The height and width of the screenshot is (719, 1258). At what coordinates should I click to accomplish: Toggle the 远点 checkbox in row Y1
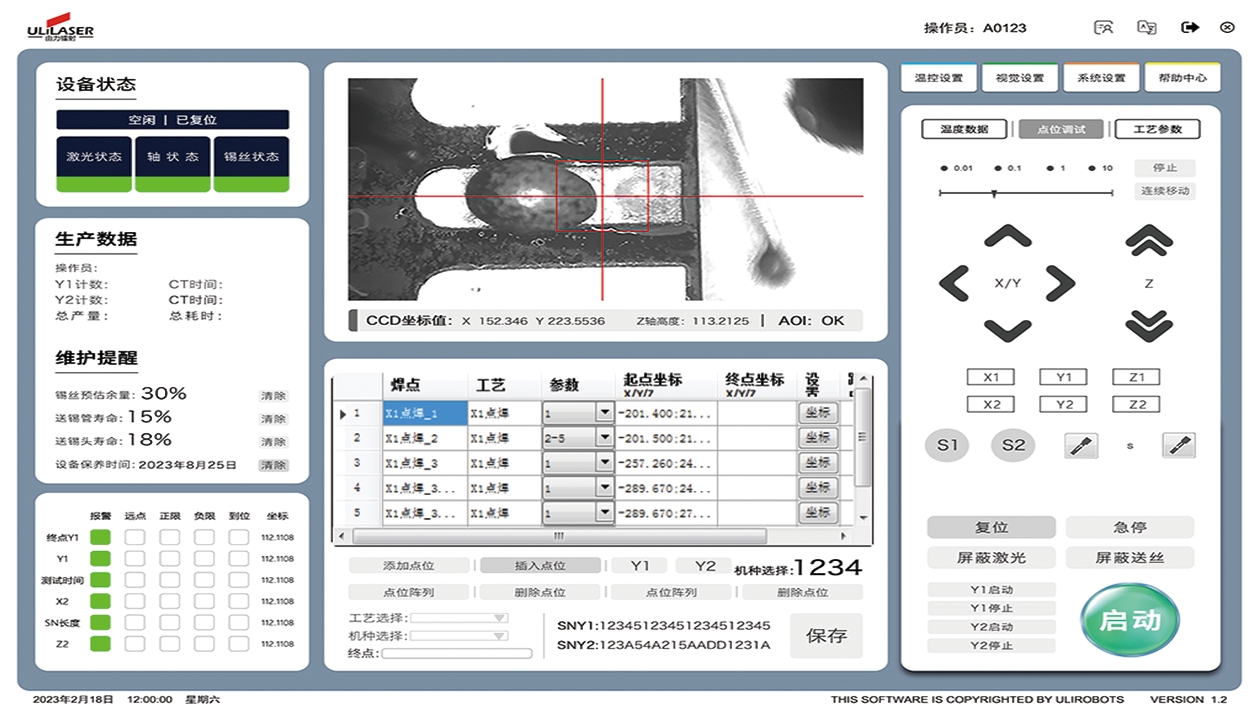[x=134, y=559]
